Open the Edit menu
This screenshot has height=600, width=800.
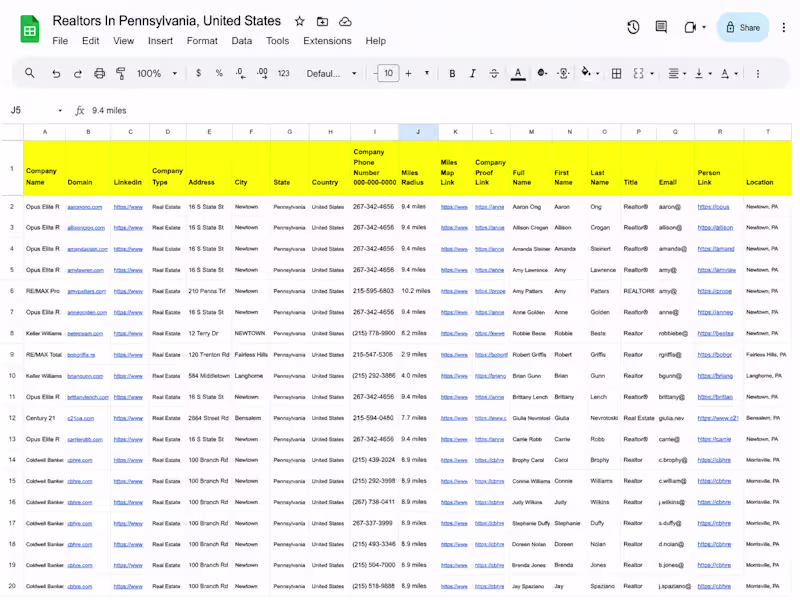(90, 41)
